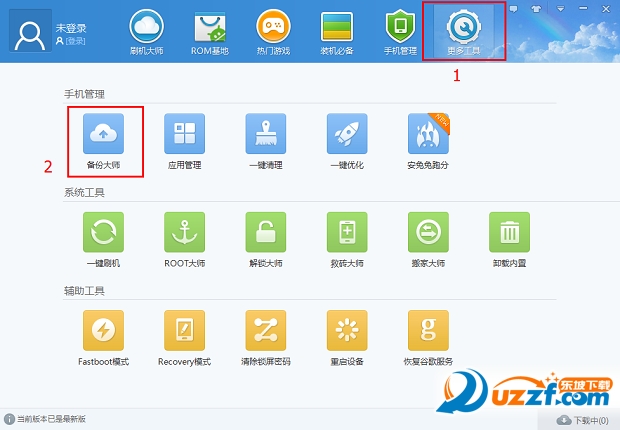The height and width of the screenshot is (430, 620).
Task: Click 恢复谷歌服务 Google services icon
Action: tap(428, 330)
